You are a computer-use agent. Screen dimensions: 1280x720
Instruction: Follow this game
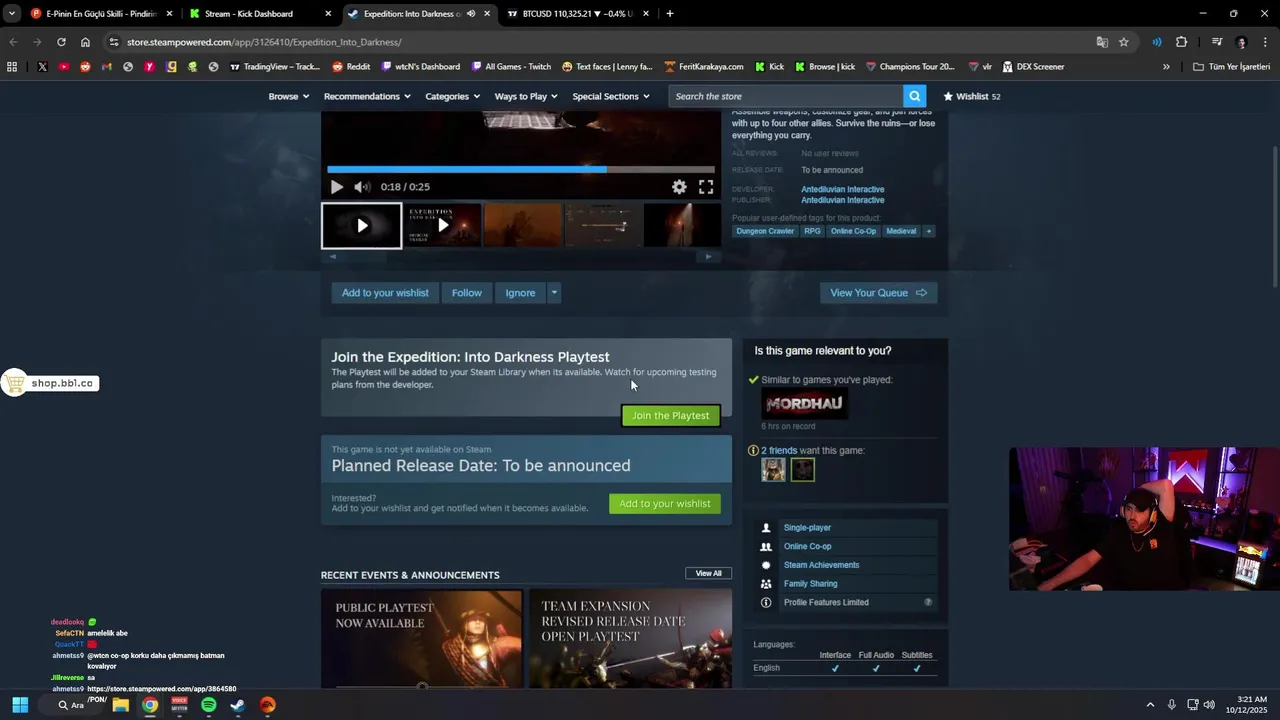[x=466, y=293]
